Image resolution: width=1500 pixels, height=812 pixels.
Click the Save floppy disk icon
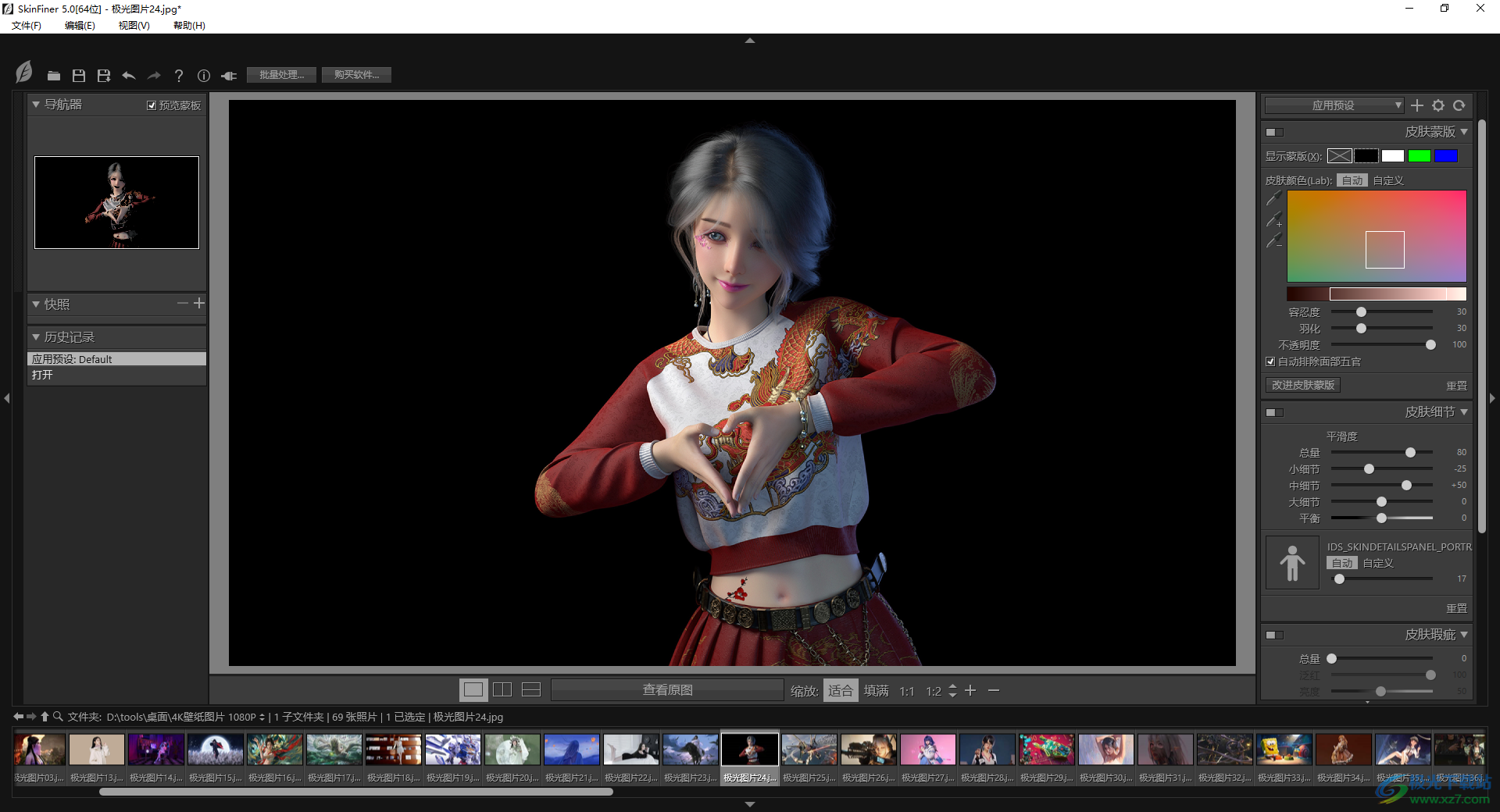[78, 76]
